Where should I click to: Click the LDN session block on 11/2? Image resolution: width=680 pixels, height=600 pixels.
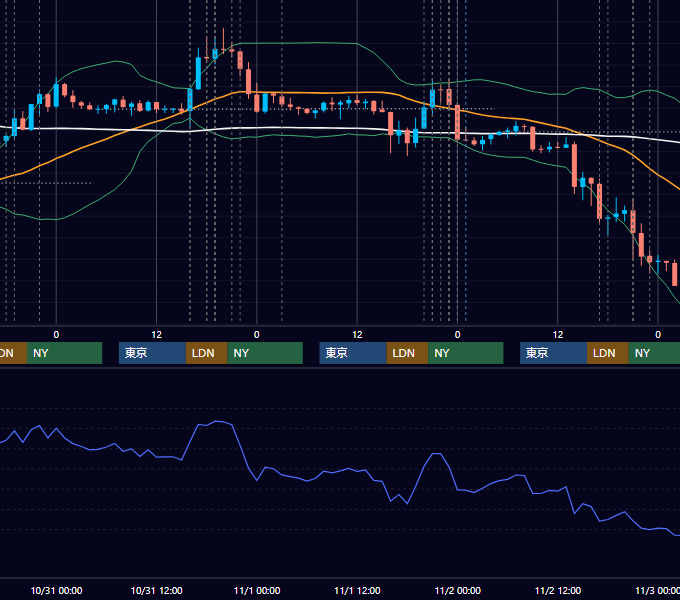[608, 353]
